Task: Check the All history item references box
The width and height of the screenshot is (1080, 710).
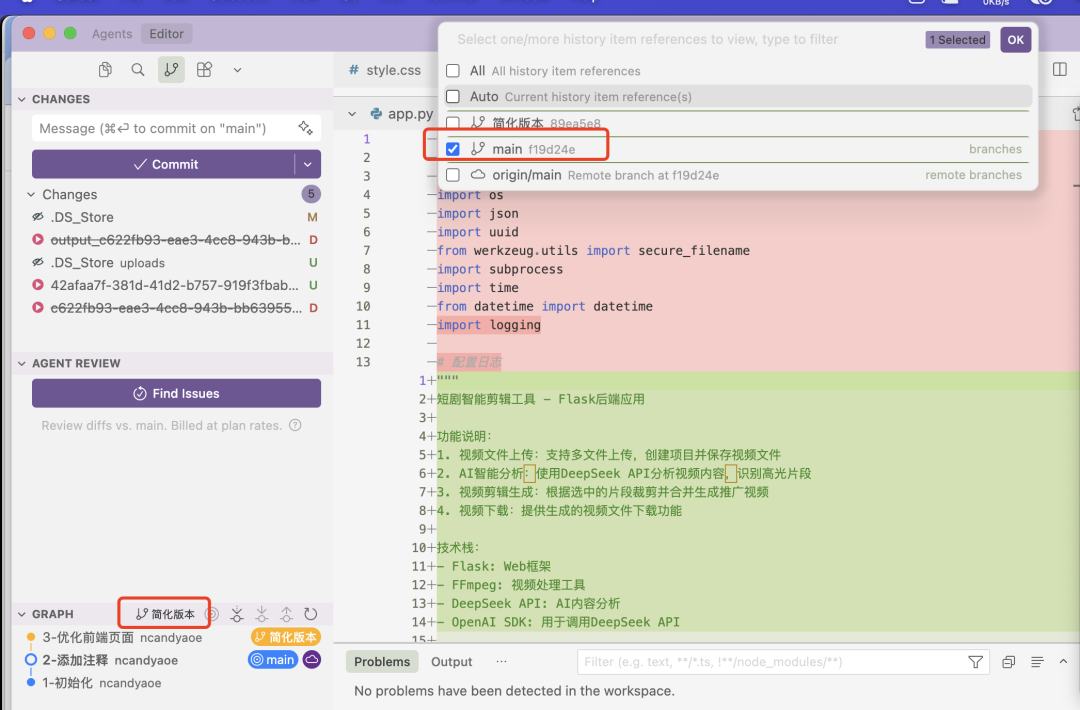Action: point(453,71)
